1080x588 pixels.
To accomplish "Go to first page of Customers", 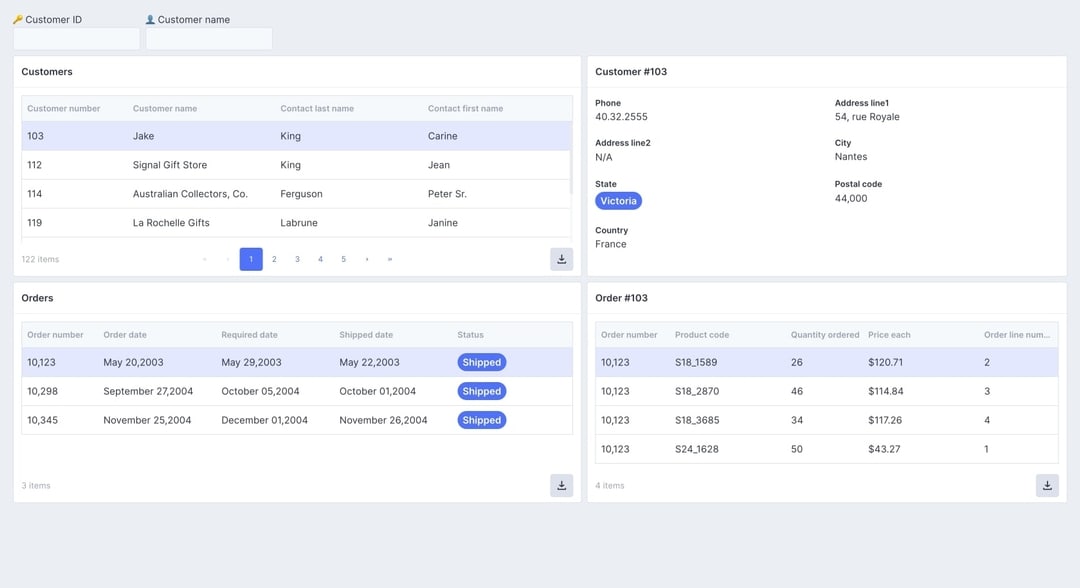I will point(205,260).
